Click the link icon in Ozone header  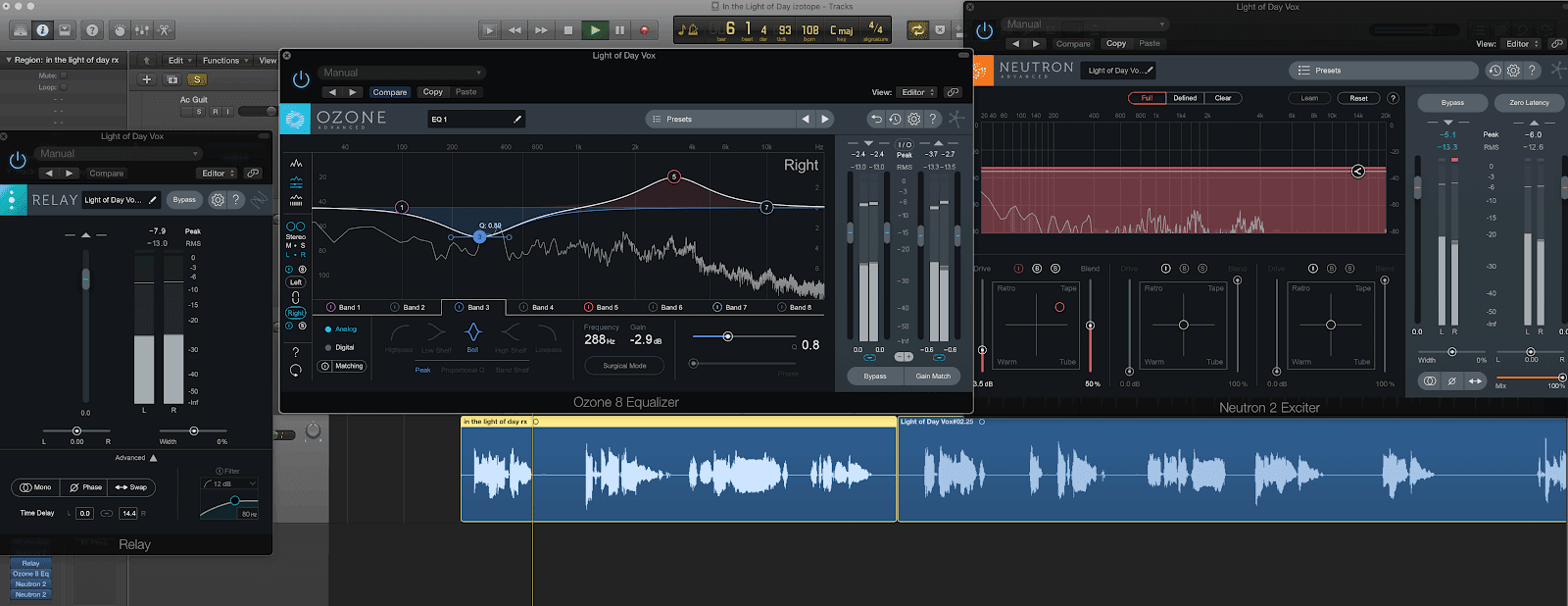tap(953, 92)
